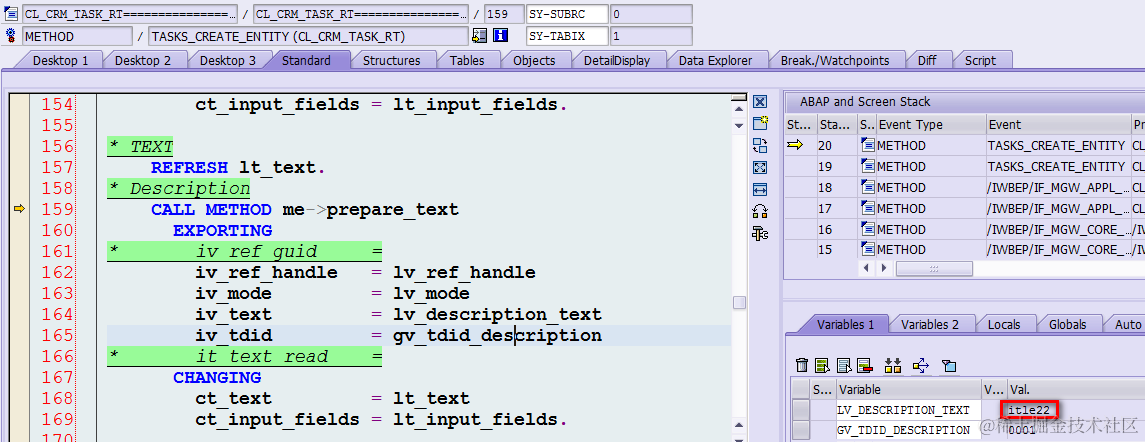Open the Script tab
The width and height of the screenshot is (1145, 442).
[x=980, y=61]
